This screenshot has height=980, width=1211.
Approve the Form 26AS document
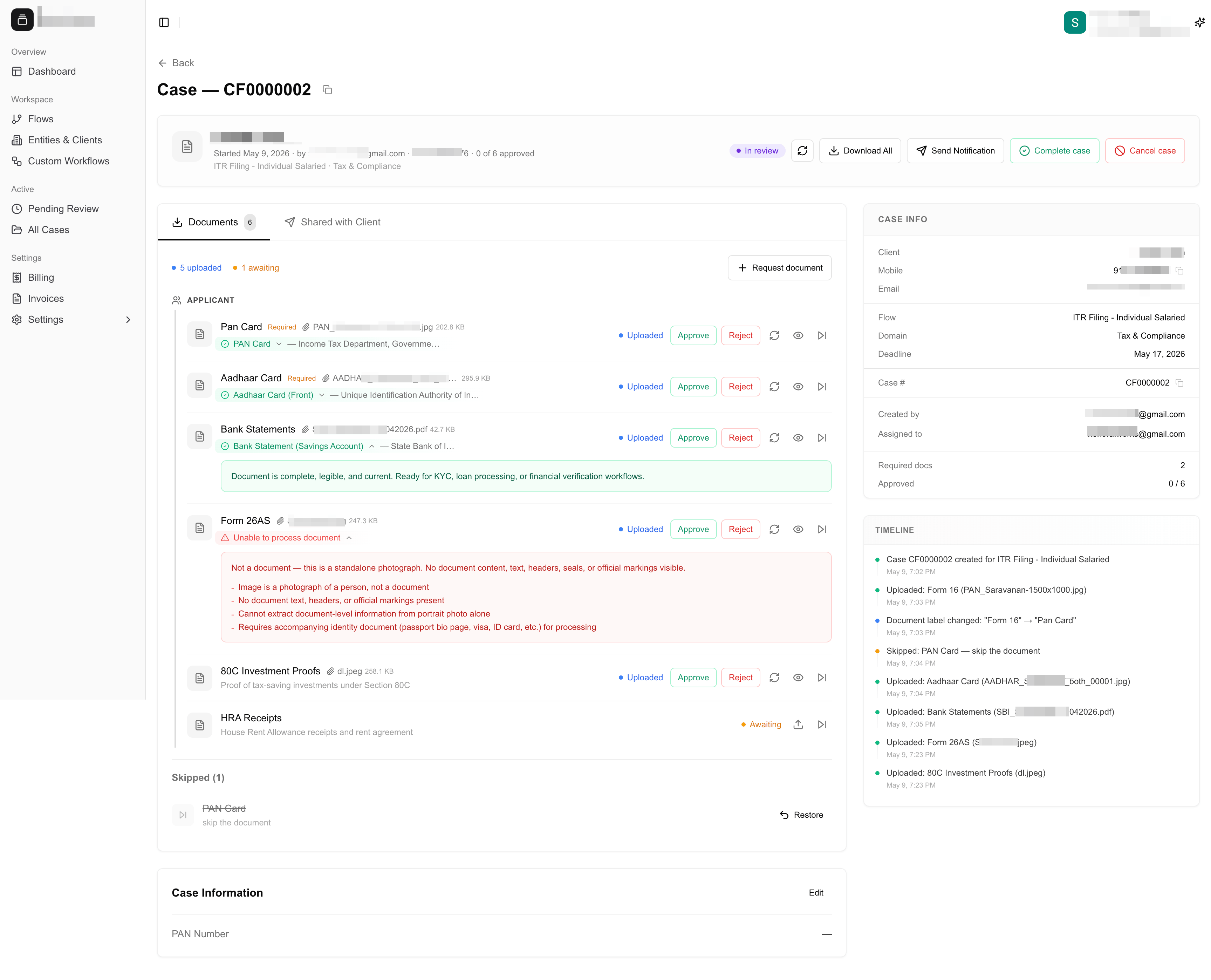693,529
